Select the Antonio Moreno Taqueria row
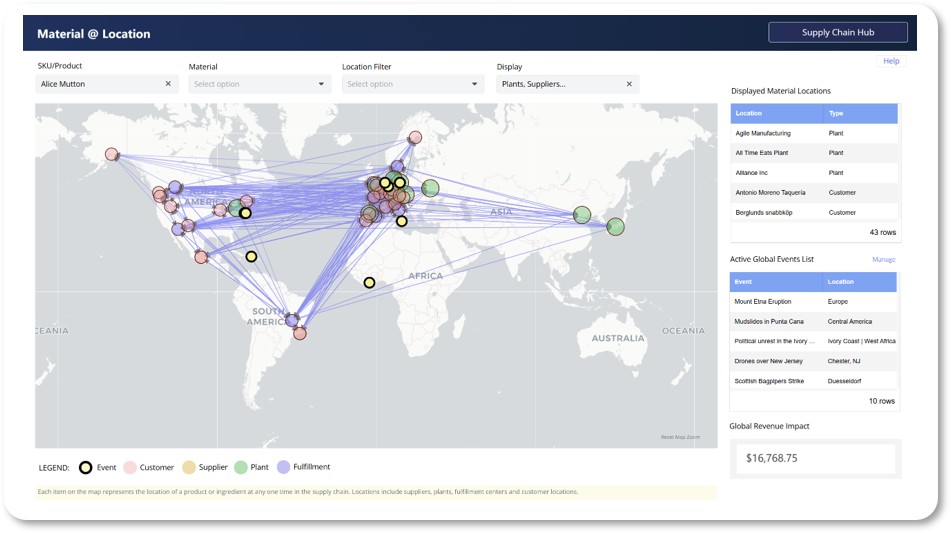Image resolution: width=951 pixels, height=533 pixels. pos(814,192)
